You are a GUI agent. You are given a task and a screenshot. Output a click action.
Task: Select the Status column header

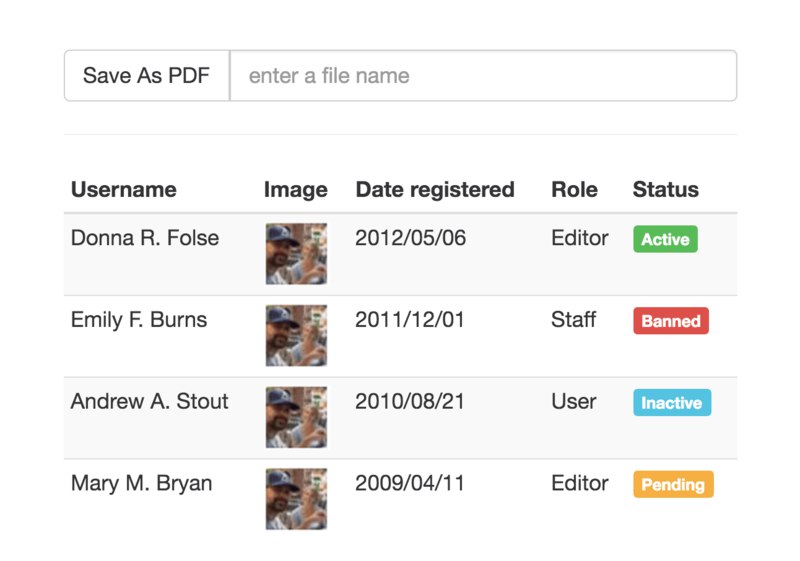665,190
